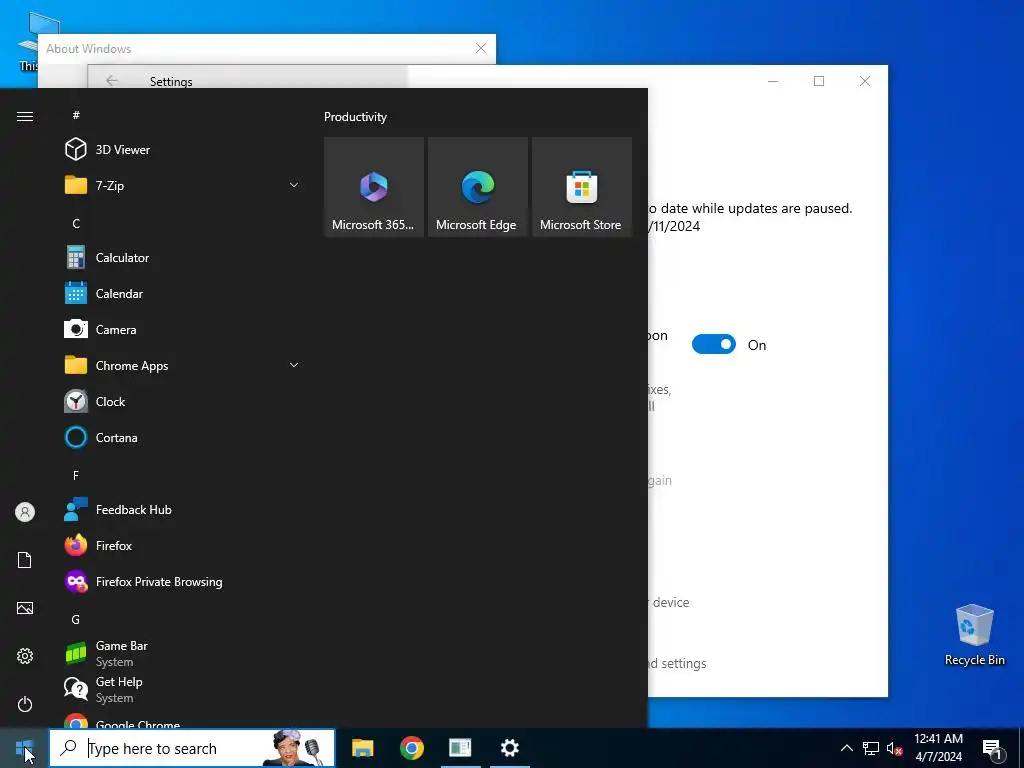Screen dimensions: 1024x768
Task: Switch to Settings on the taskbar
Action: (509, 748)
